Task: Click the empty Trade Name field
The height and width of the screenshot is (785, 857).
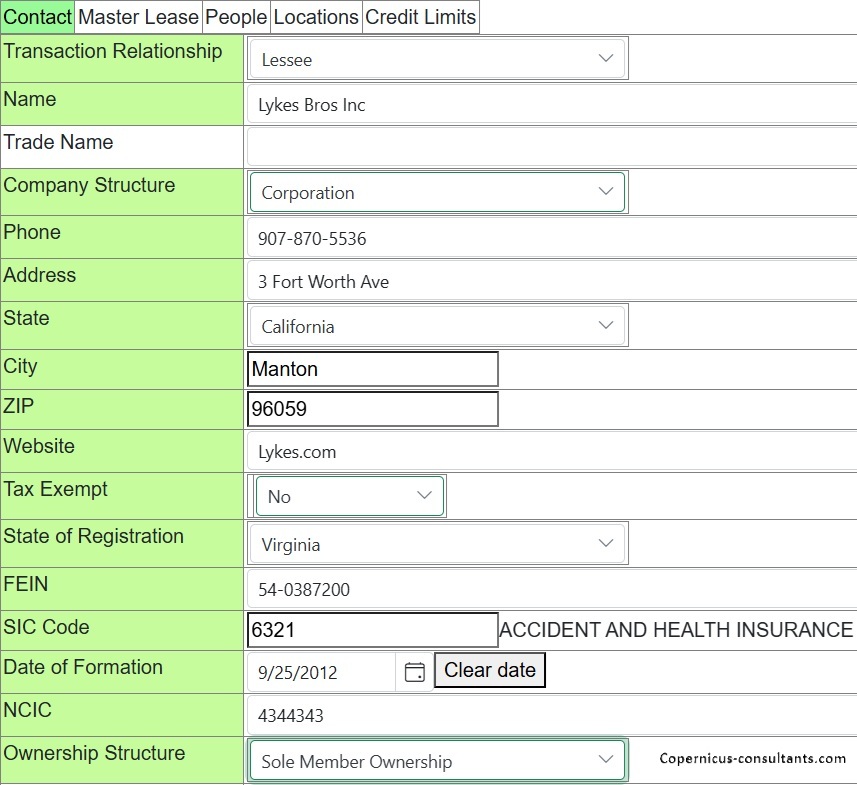Action: (550, 147)
